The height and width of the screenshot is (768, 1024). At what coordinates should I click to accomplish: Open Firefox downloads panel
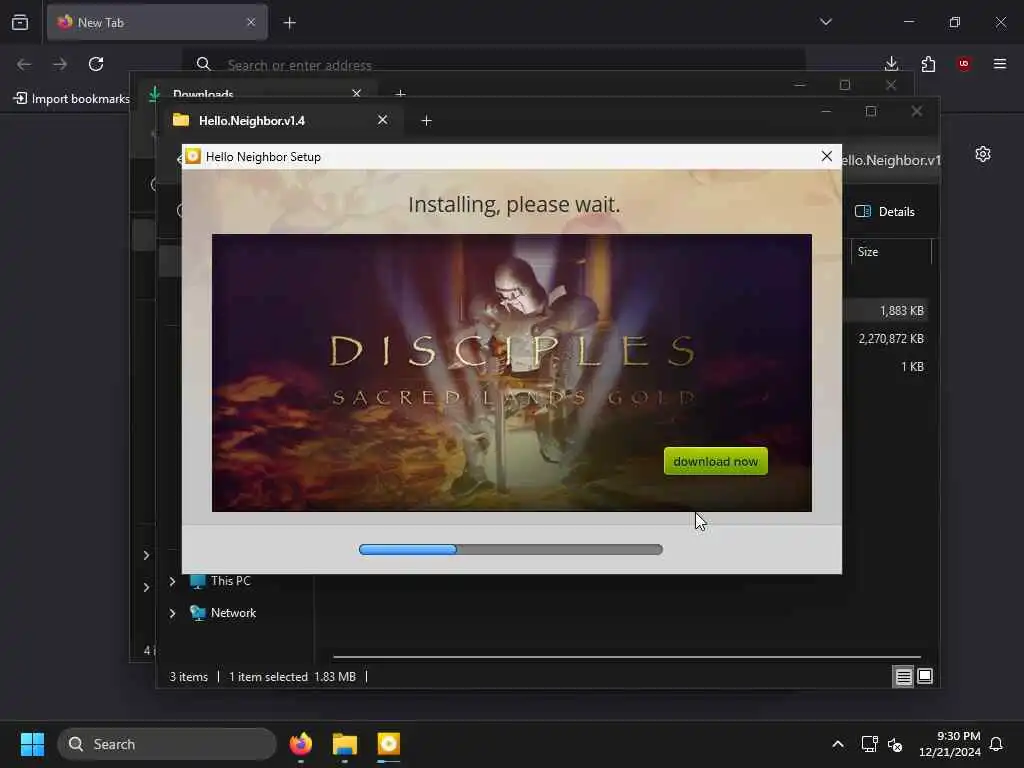tap(891, 63)
